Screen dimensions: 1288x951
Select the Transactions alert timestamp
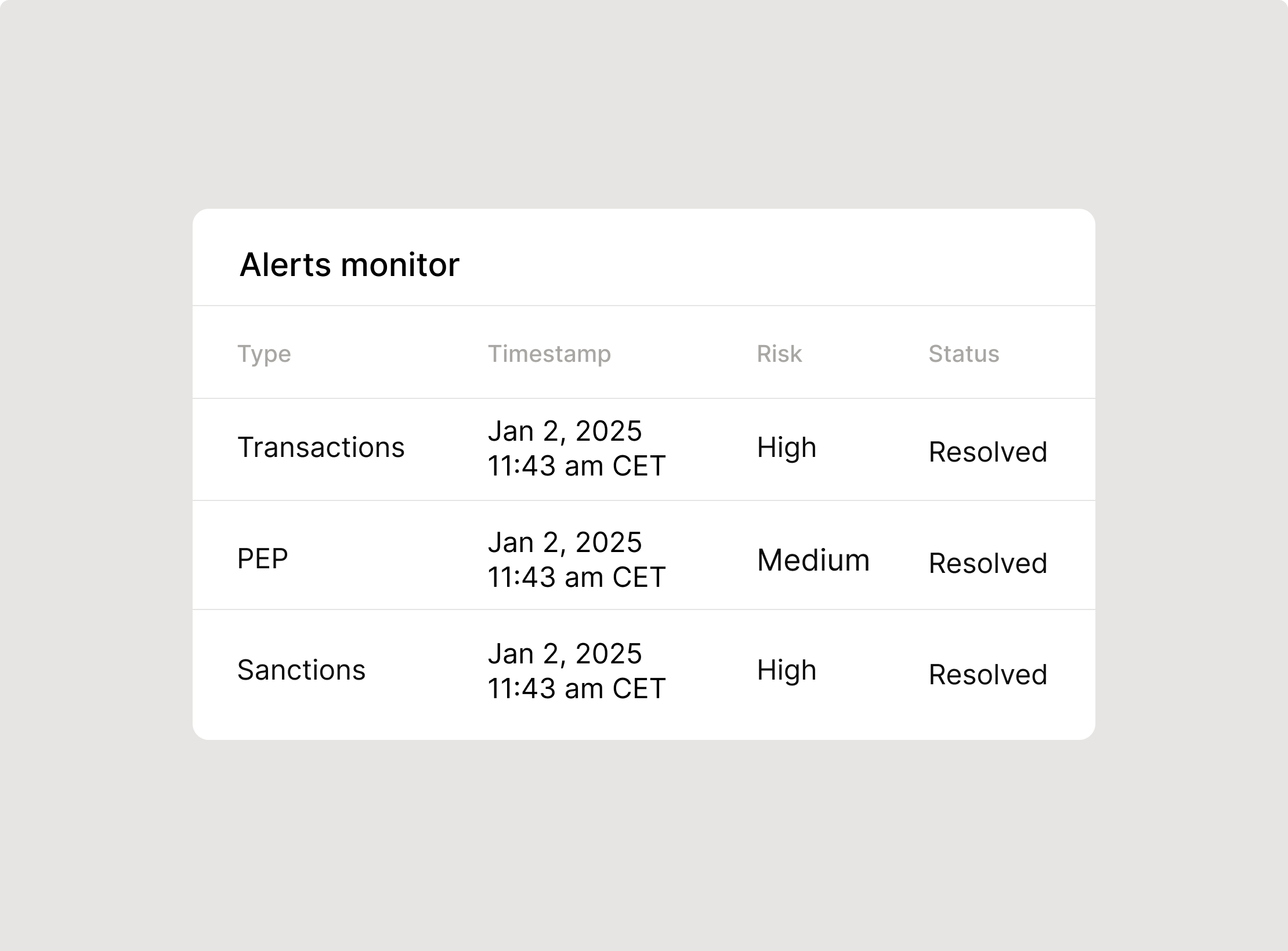(x=577, y=448)
